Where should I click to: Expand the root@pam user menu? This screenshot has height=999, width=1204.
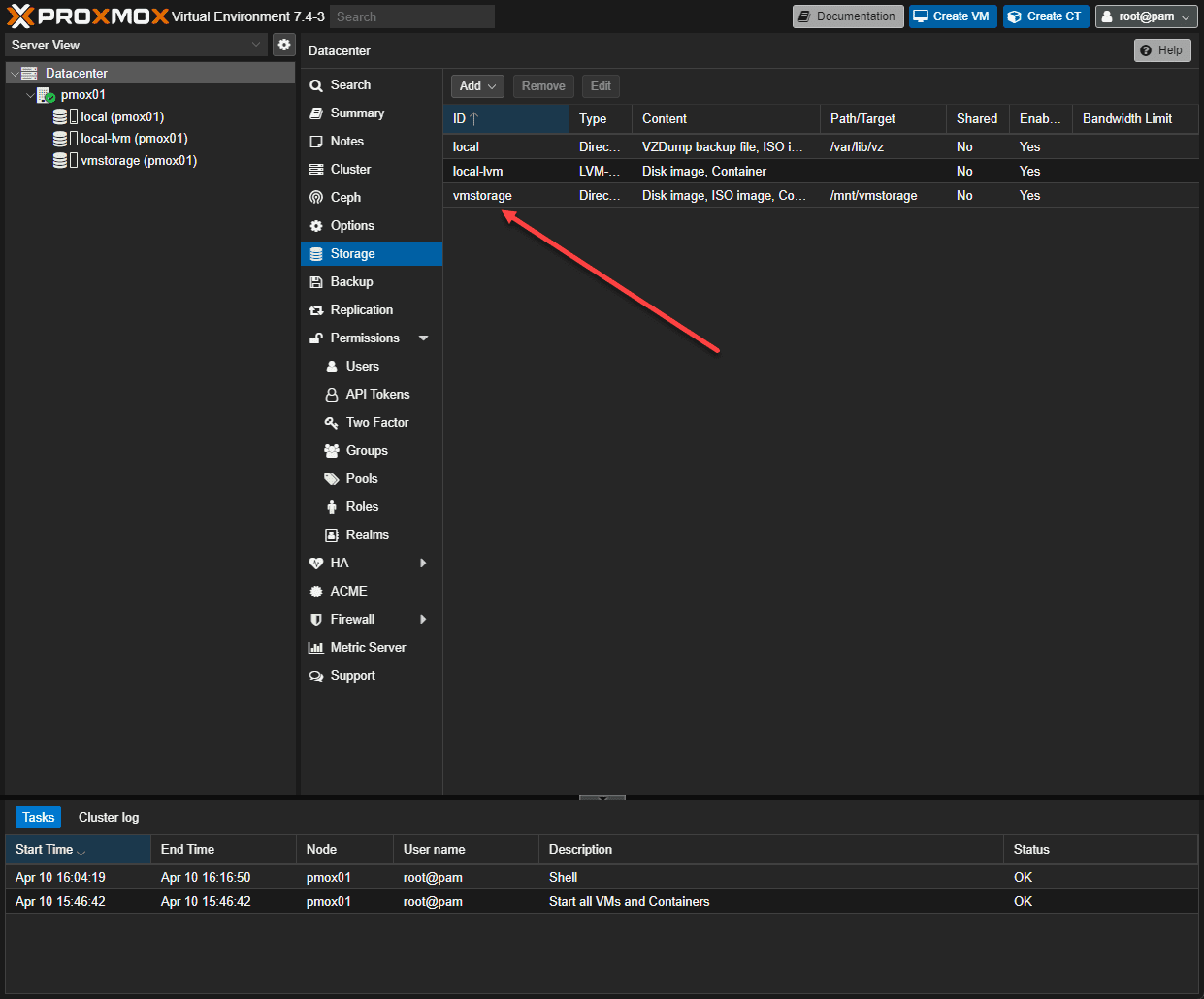1146,16
